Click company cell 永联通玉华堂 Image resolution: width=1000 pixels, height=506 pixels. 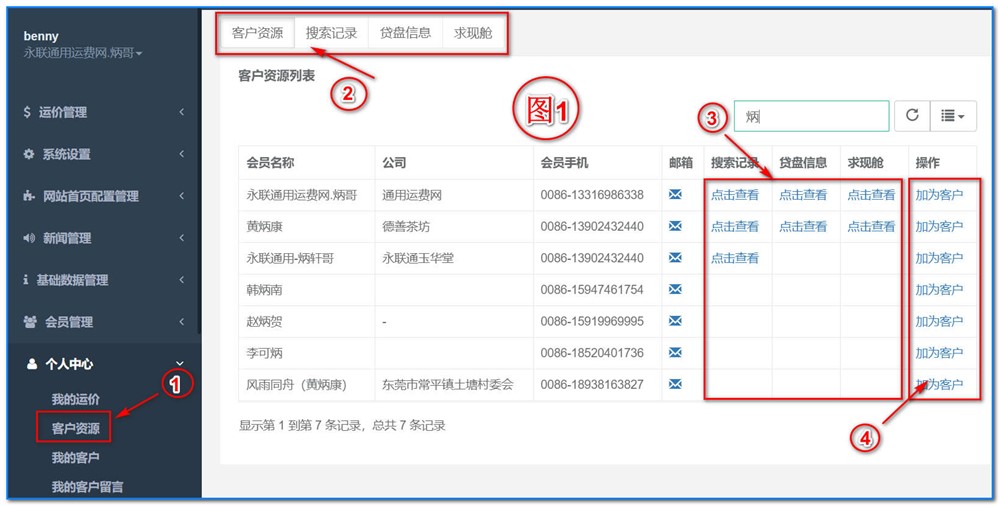click(x=418, y=258)
